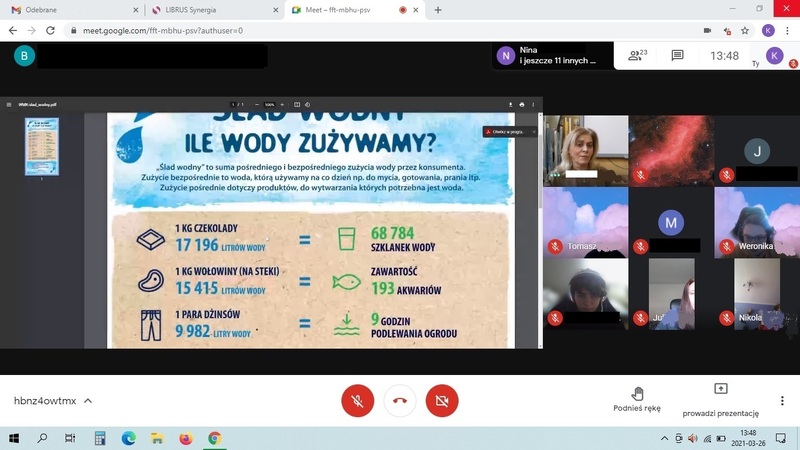Bookmark this page with the star icon
This screenshot has width=800, height=450.
pyautogui.click(x=745, y=30)
